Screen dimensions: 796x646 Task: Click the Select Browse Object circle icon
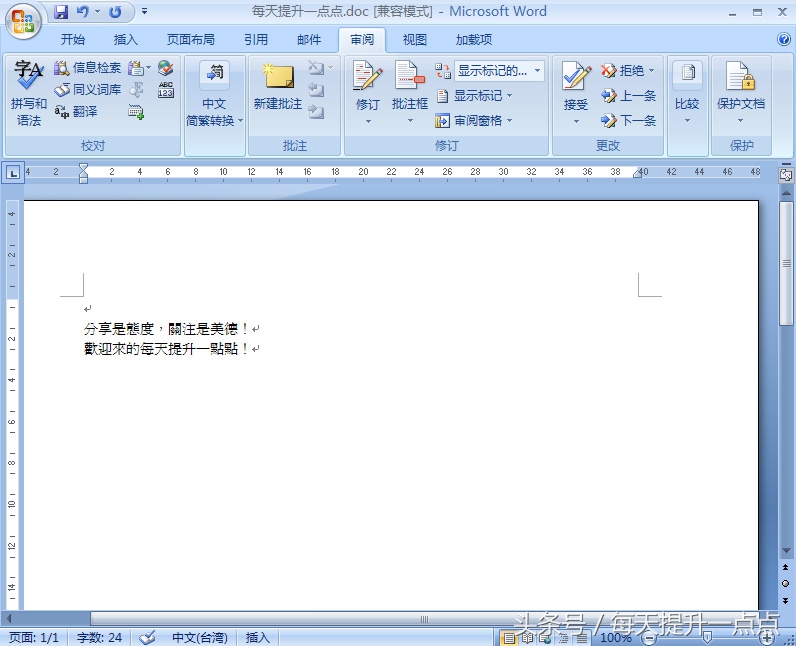786,584
